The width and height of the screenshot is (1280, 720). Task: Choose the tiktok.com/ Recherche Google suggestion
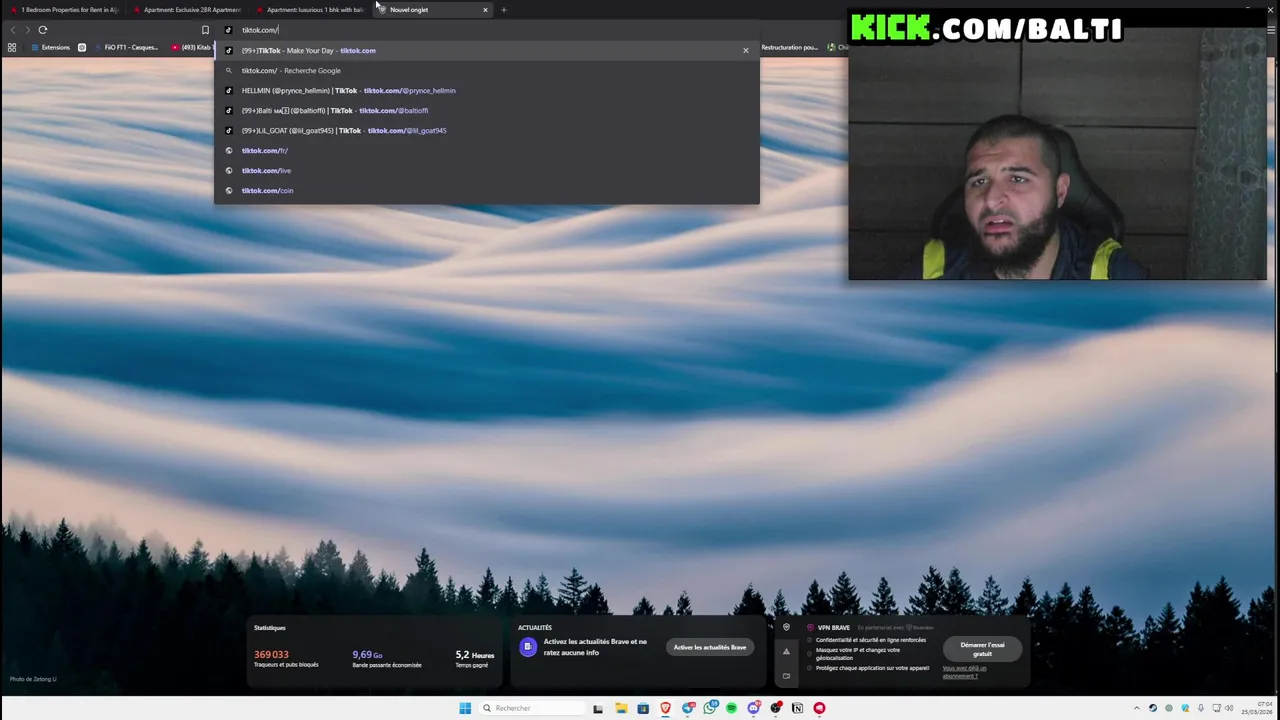tap(487, 70)
